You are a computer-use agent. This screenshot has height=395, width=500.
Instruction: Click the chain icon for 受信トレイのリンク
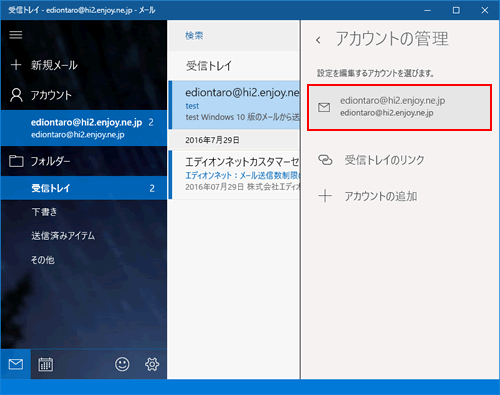[x=325, y=160]
